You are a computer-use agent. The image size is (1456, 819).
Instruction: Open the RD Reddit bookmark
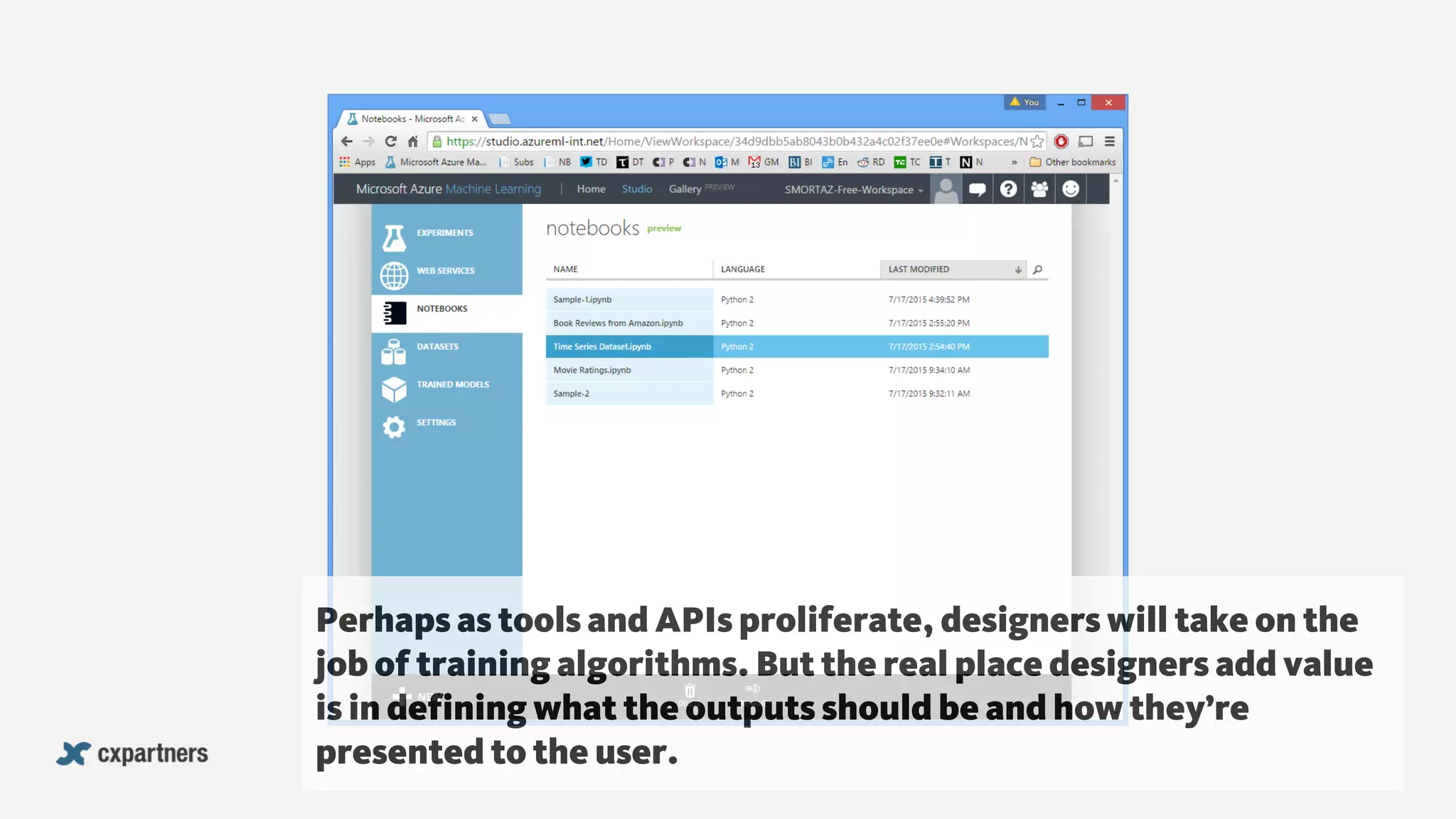(x=871, y=162)
